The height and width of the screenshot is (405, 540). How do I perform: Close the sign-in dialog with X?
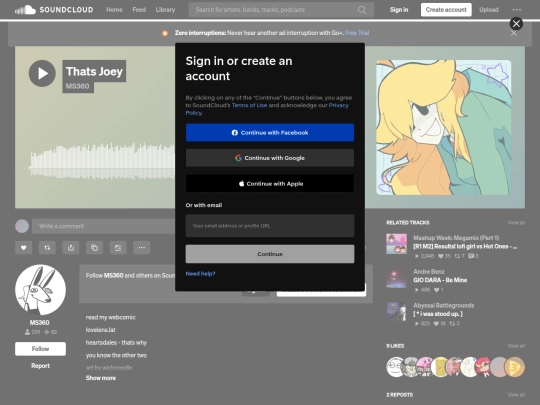pyautogui.click(x=516, y=23)
